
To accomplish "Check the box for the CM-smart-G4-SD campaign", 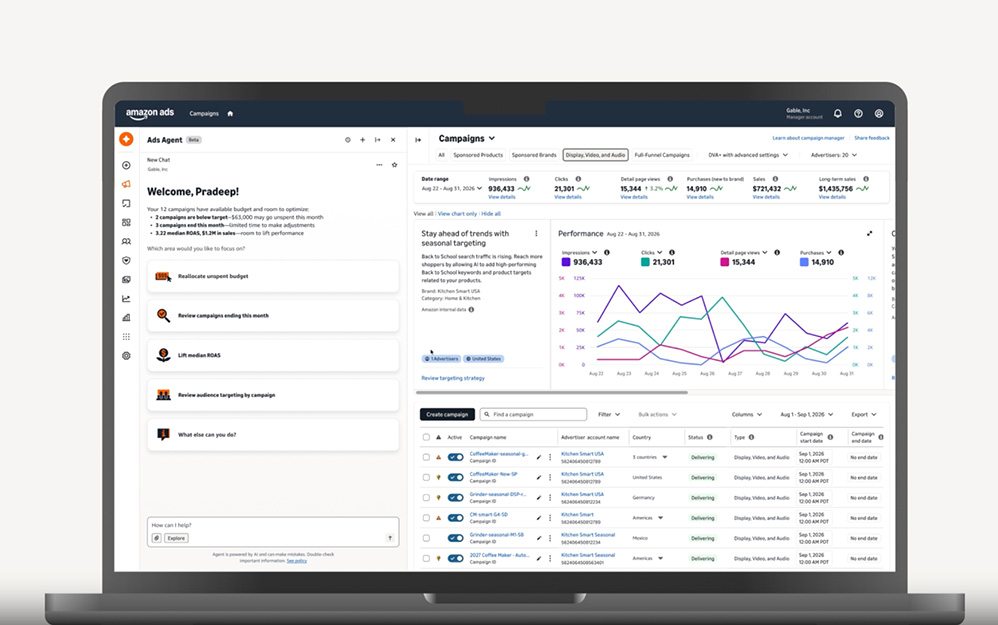I will click(426, 518).
